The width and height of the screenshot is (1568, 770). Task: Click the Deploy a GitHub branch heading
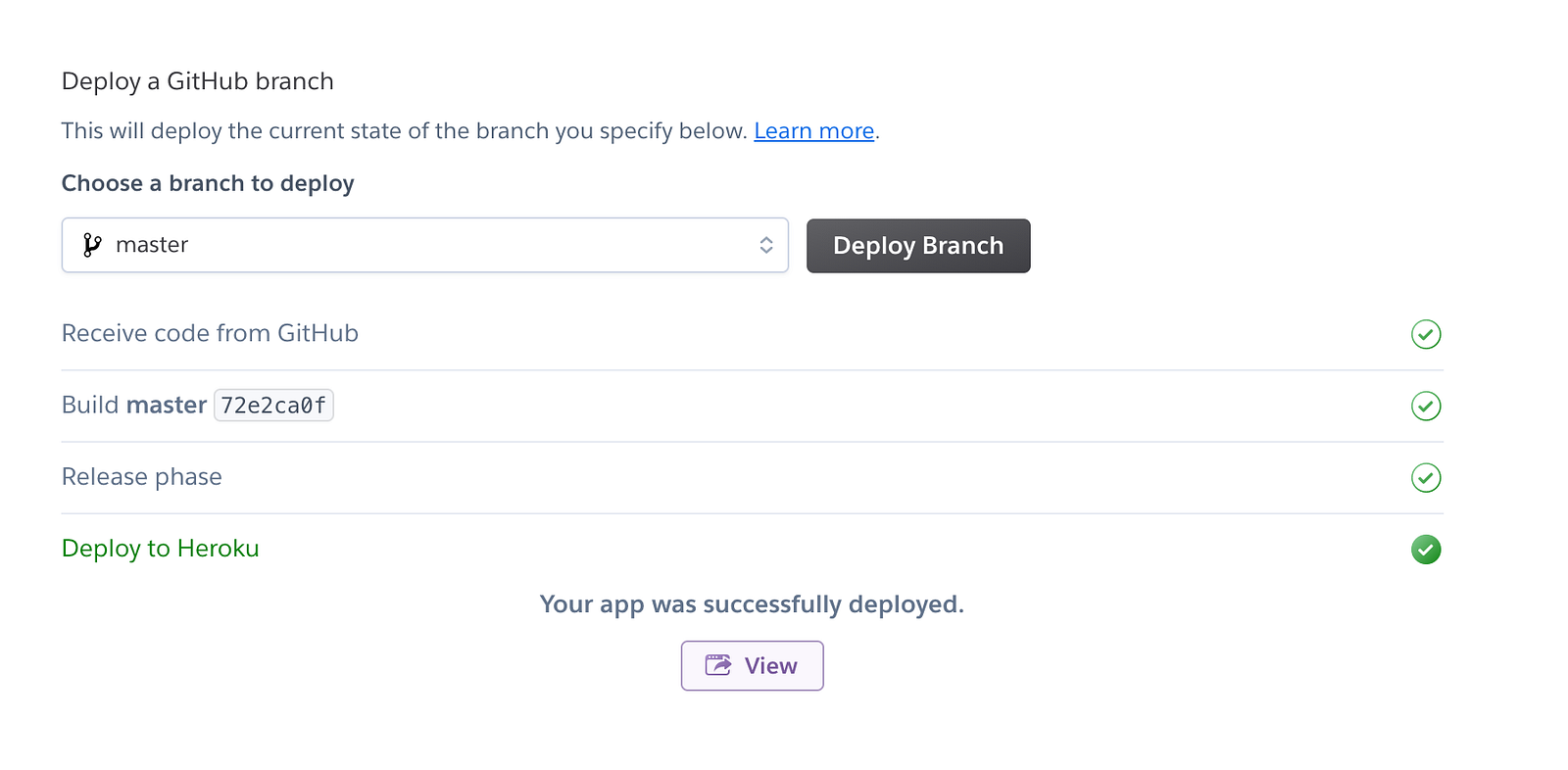197,81
